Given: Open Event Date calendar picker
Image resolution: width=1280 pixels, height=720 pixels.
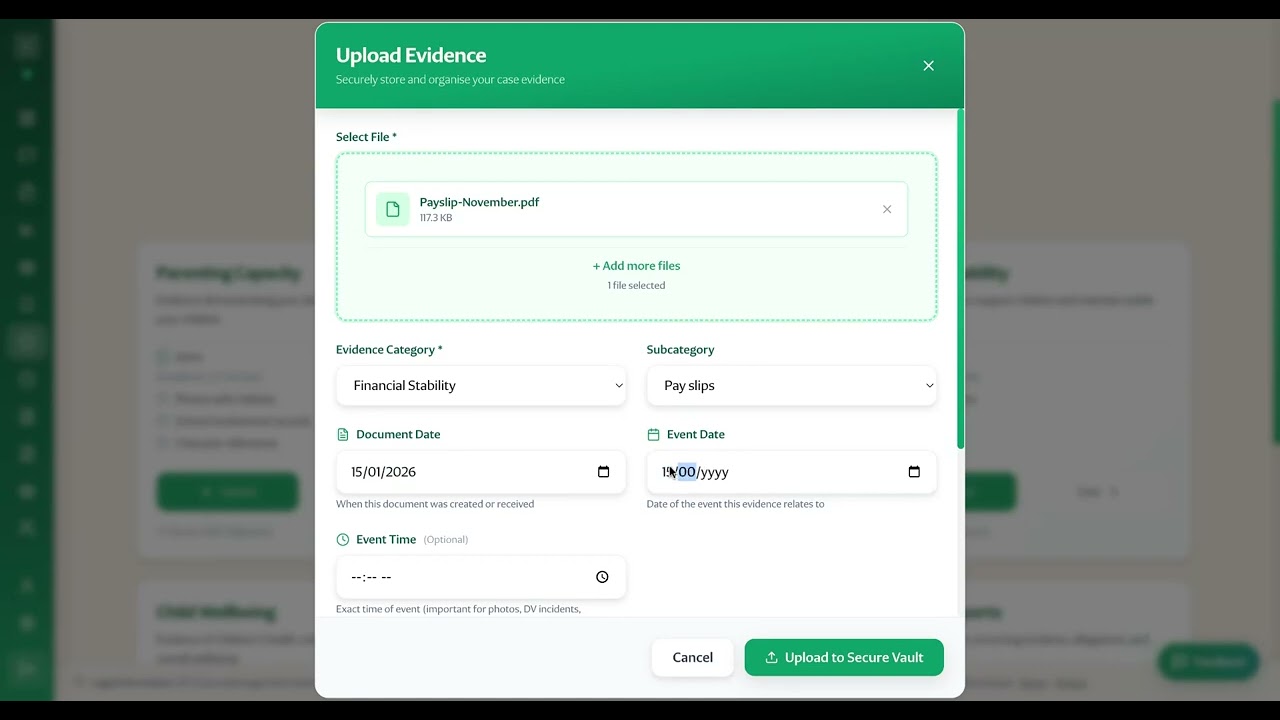Looking at the screenshot, I should (x=914, y=472).
